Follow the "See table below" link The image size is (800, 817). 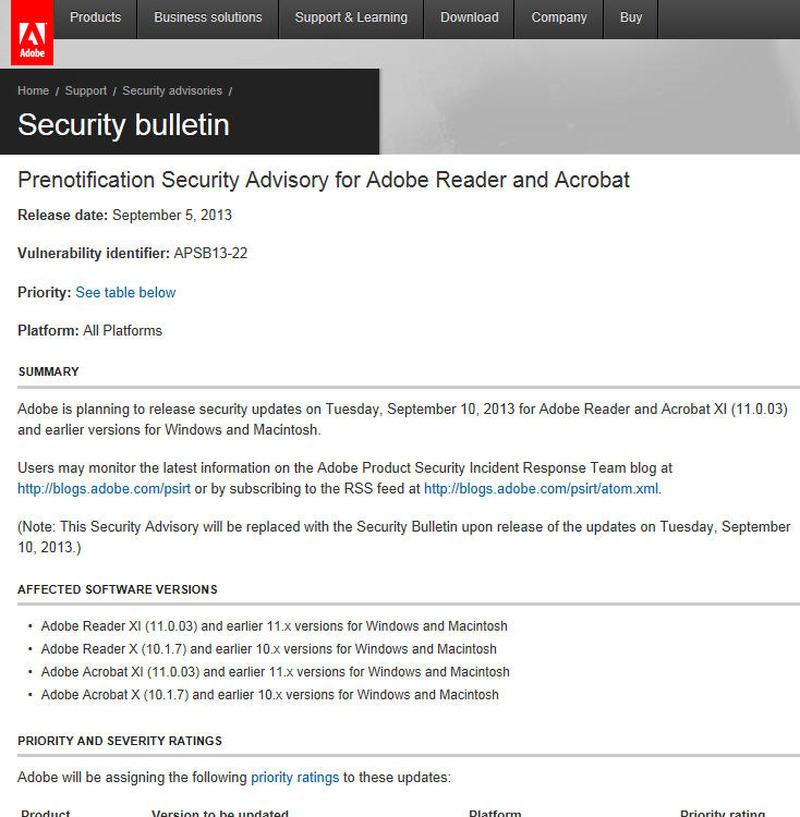tap(126, 293)
